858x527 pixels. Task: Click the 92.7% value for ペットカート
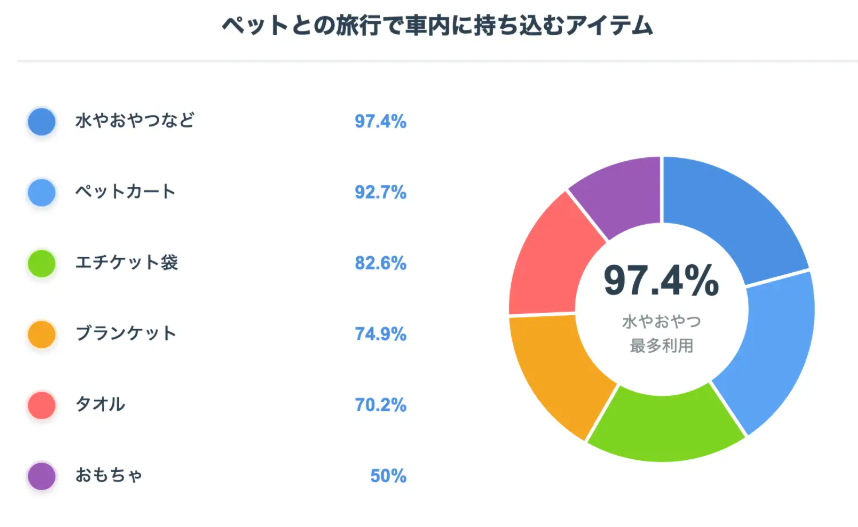(x=380, y=192)
